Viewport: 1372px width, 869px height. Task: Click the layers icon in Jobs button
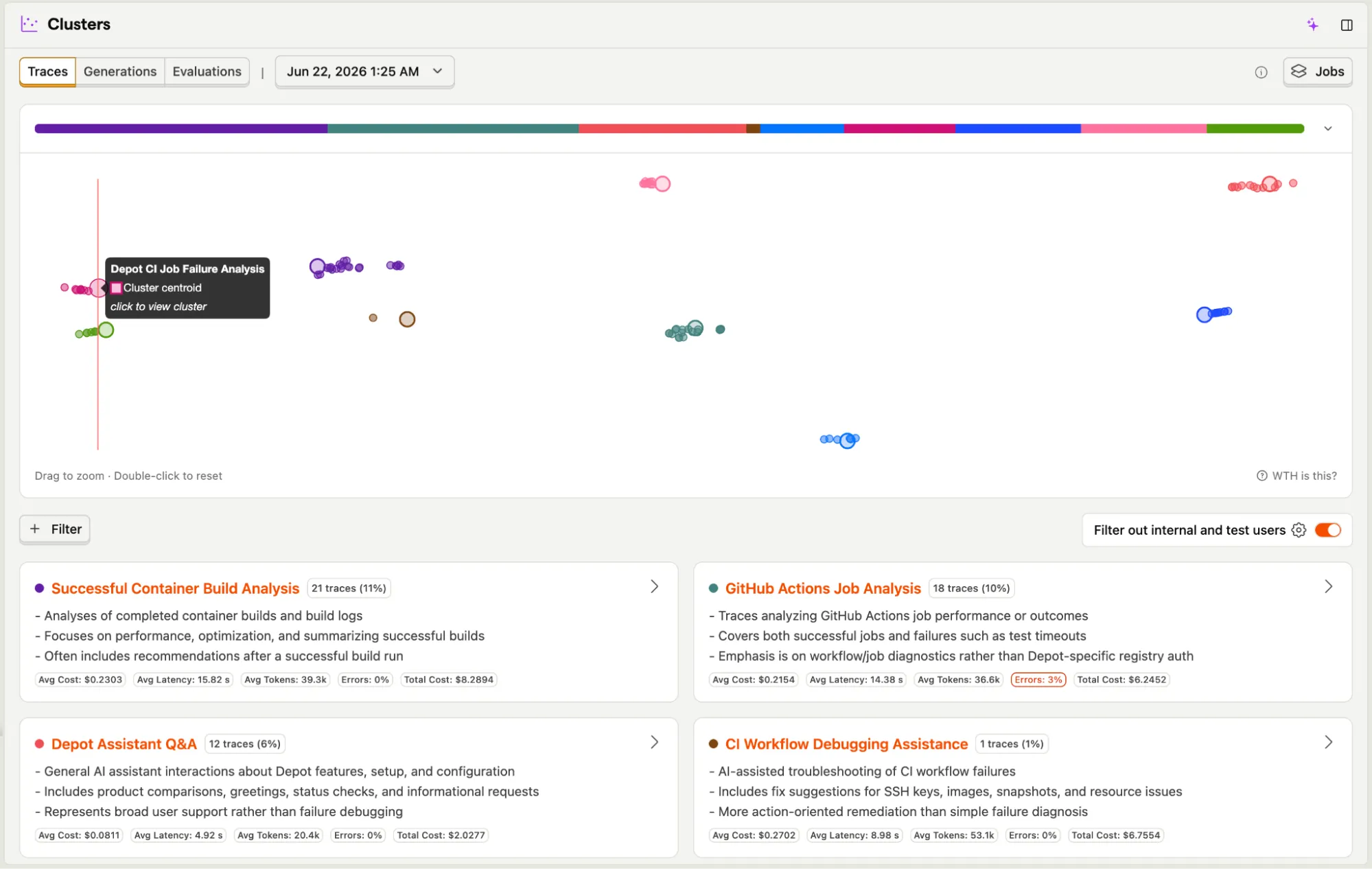pos(1299,71)
